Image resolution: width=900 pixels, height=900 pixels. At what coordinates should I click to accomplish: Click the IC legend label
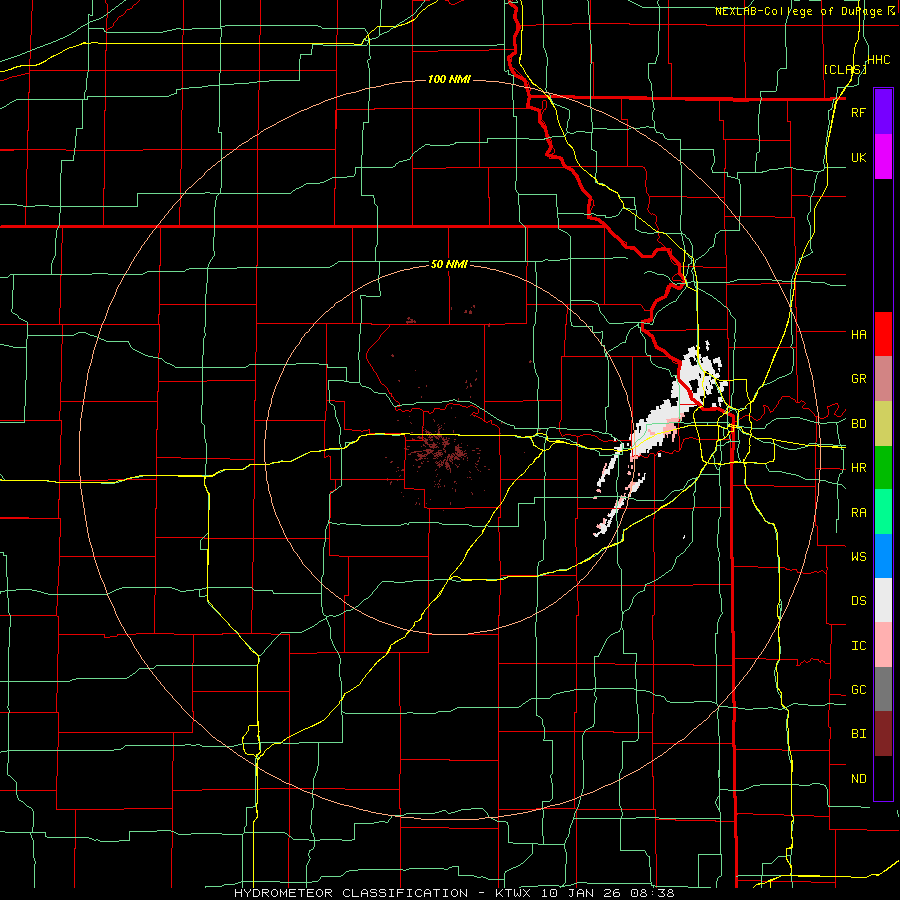tap(858, 646)
